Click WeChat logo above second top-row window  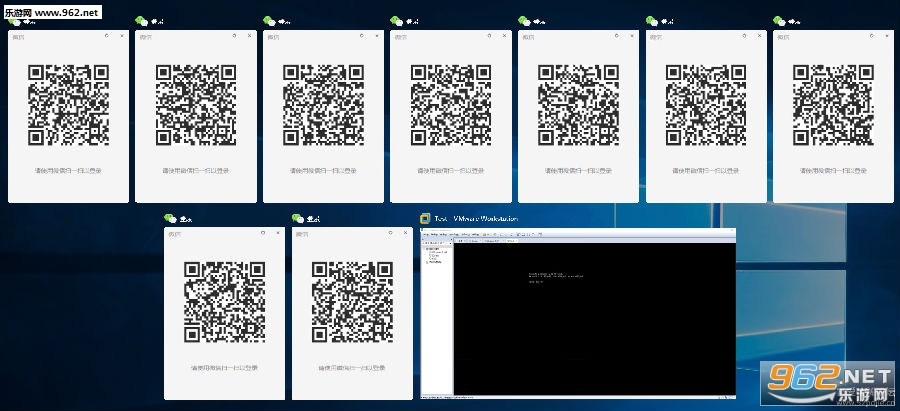tap(141, 21)
